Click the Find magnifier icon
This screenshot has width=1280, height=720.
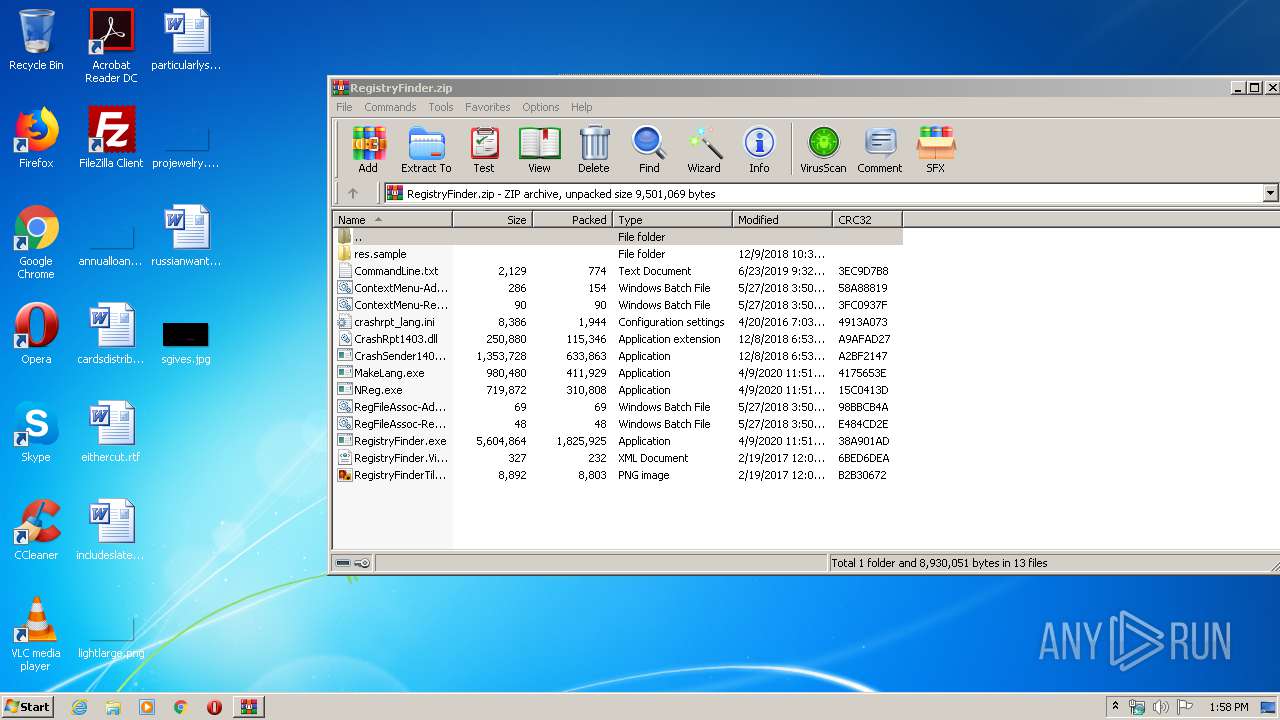pos(649,150)
